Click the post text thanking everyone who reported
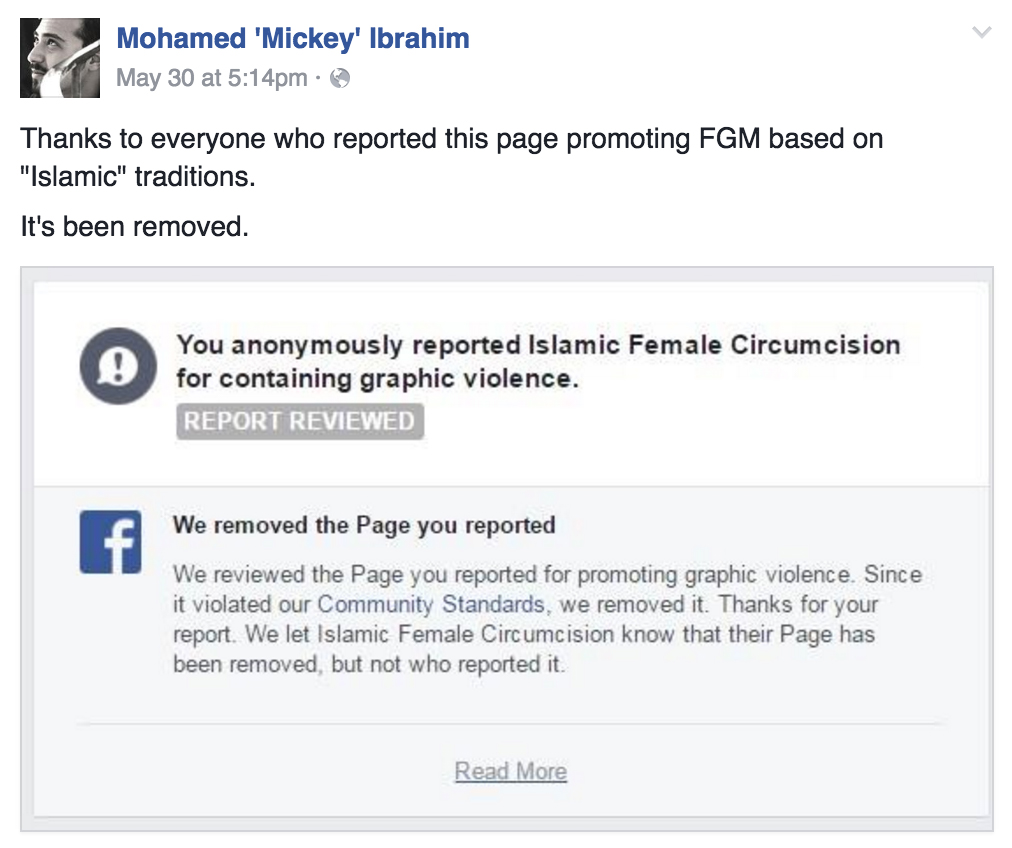Viewport: 1012px width, 848px height. (x=452, y=157)
